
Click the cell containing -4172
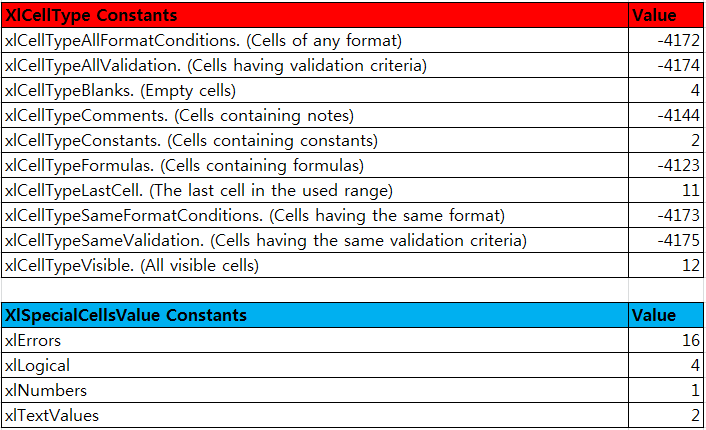pyautogui.click(x=665, y=41)
